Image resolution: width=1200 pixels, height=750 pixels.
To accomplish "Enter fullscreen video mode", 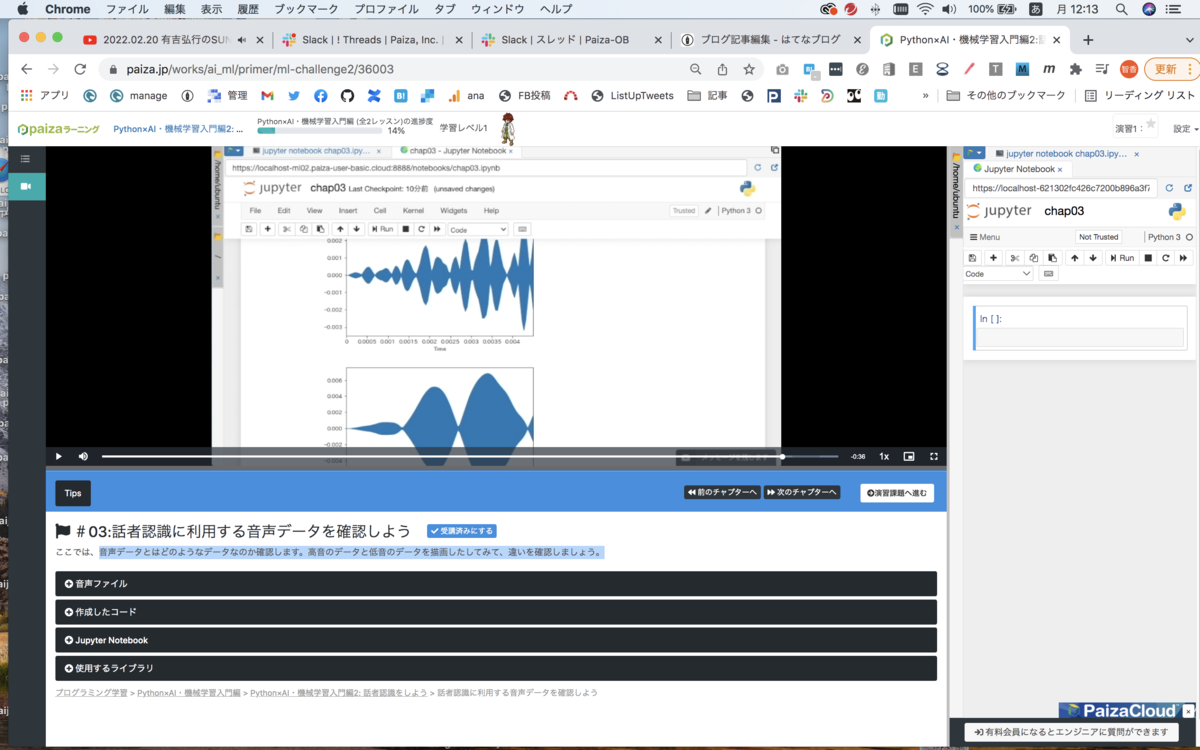I will pyautogui.click(x=934, y=456).
